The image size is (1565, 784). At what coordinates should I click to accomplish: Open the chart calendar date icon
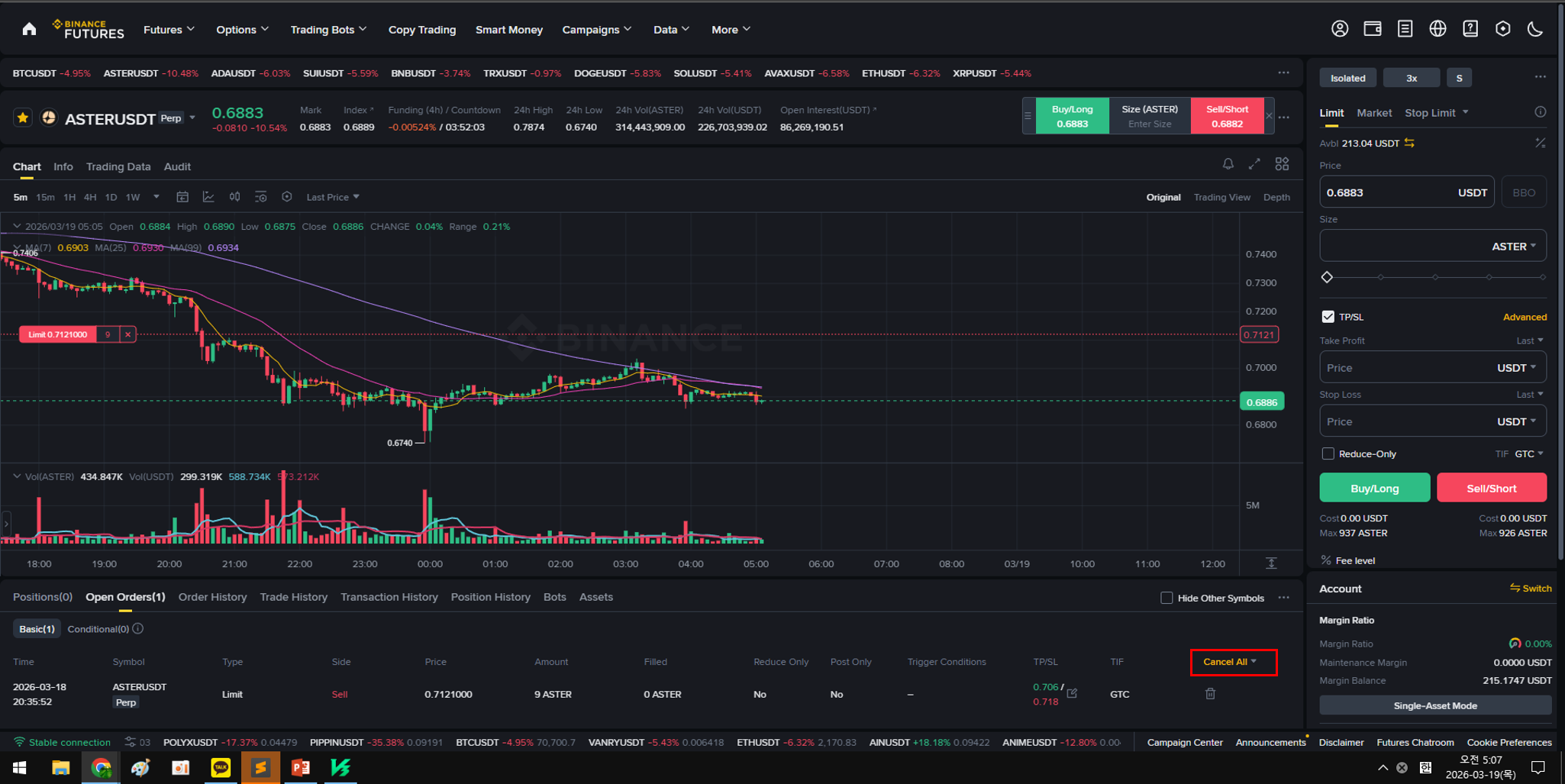point(182,197)
